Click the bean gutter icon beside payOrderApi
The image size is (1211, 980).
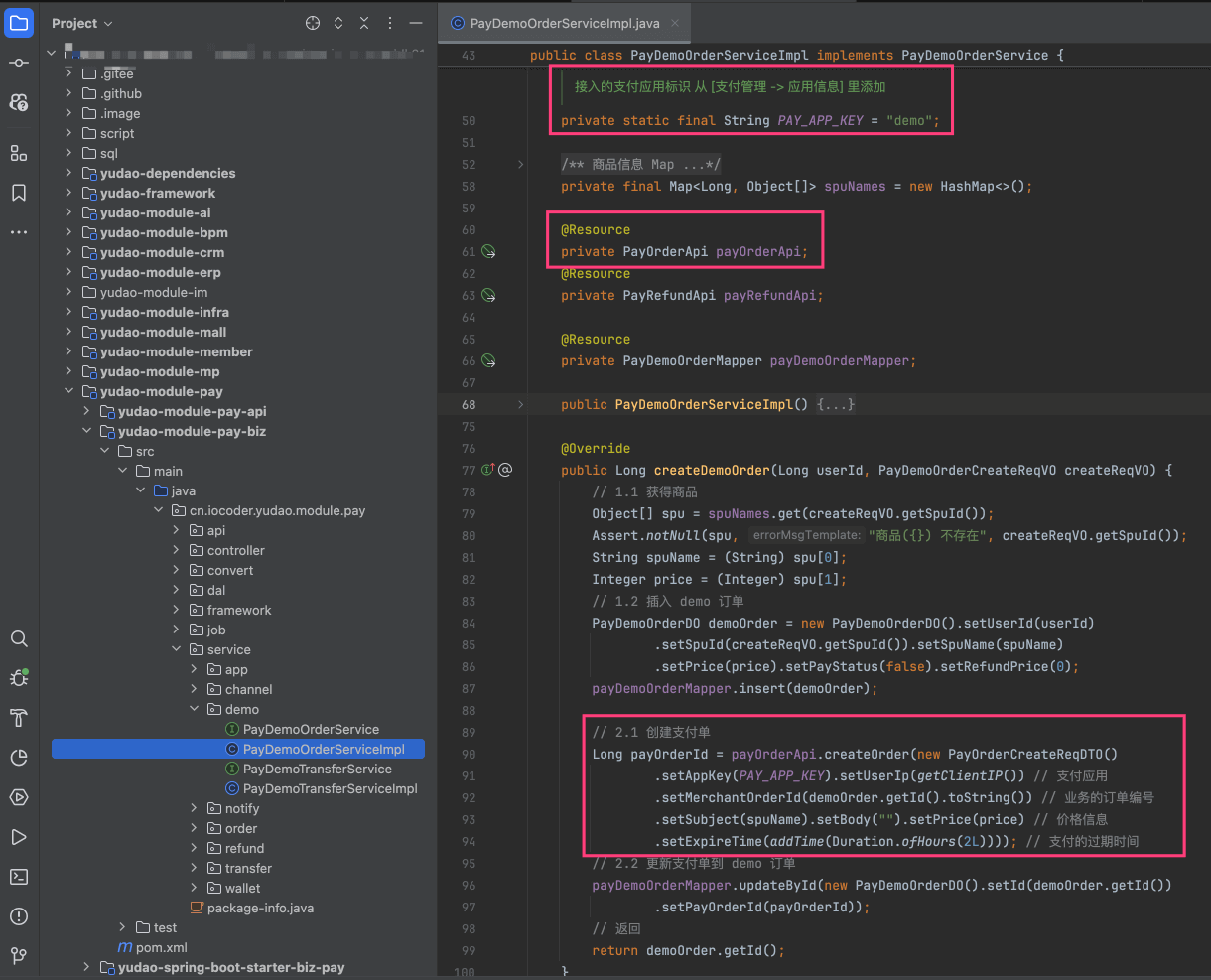488,252
